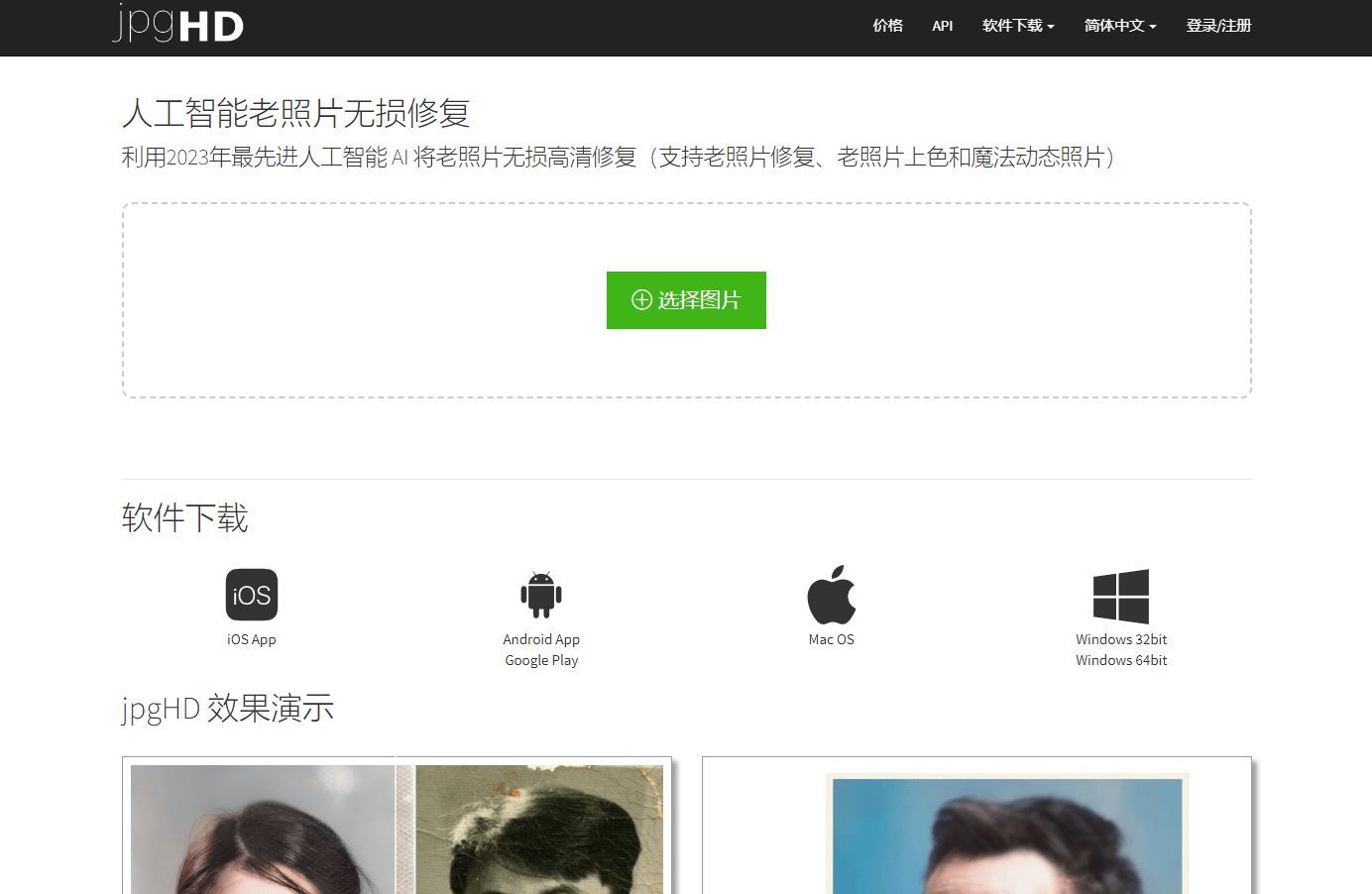Click the Android robot icon
The height and width of the screenshot is (894, 1372).
(541, 595)
